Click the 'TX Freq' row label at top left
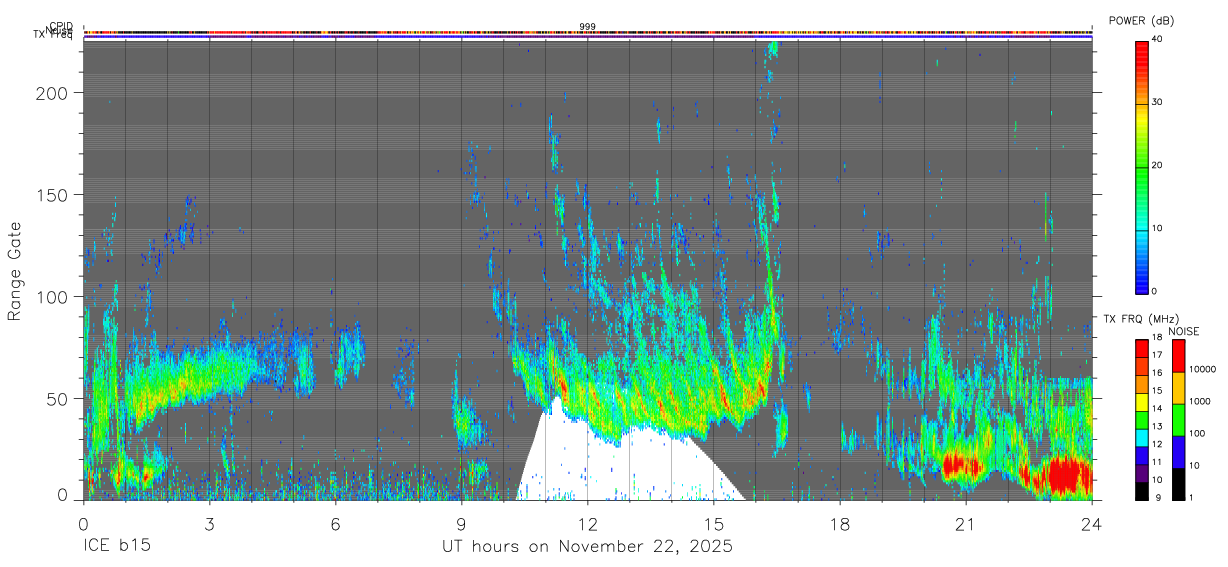This screenshot has height=567, width=1228. tap(55, 37)
